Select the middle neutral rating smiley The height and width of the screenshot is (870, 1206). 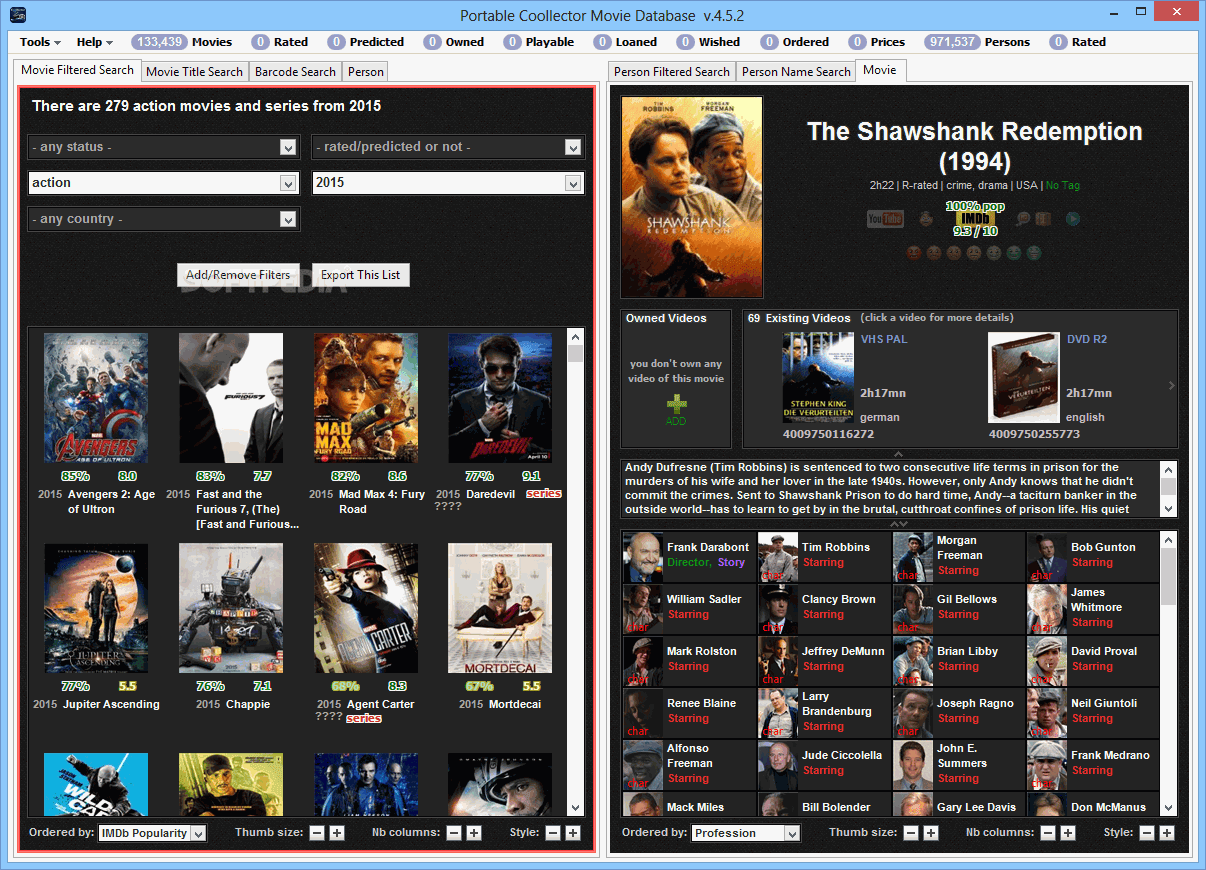pyautogui.click(x=973, y=253)
